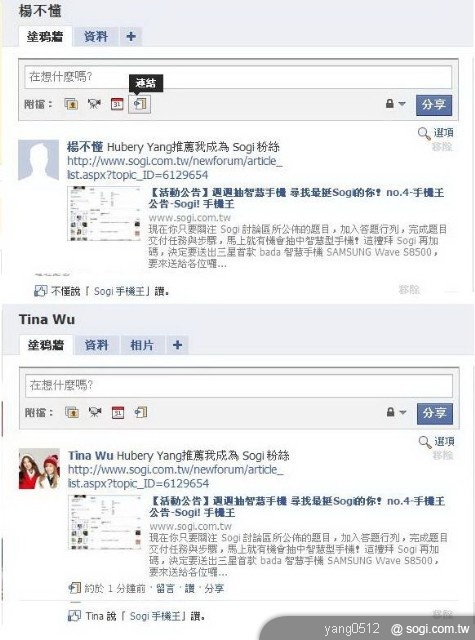Attach video icon in 楊不懂 composer

[94, 104]
